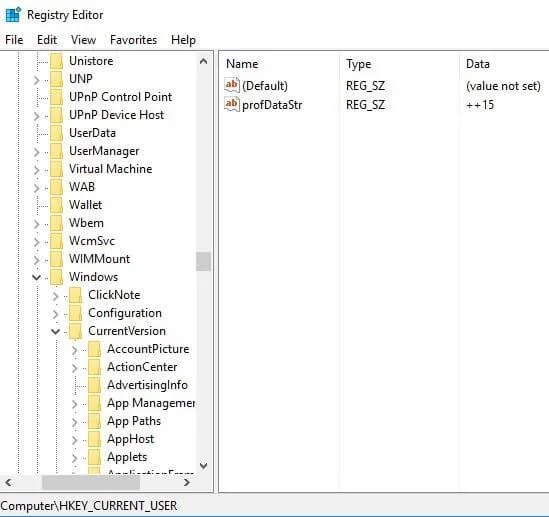Collapse the CurrentVersion key

click(55, 331)
